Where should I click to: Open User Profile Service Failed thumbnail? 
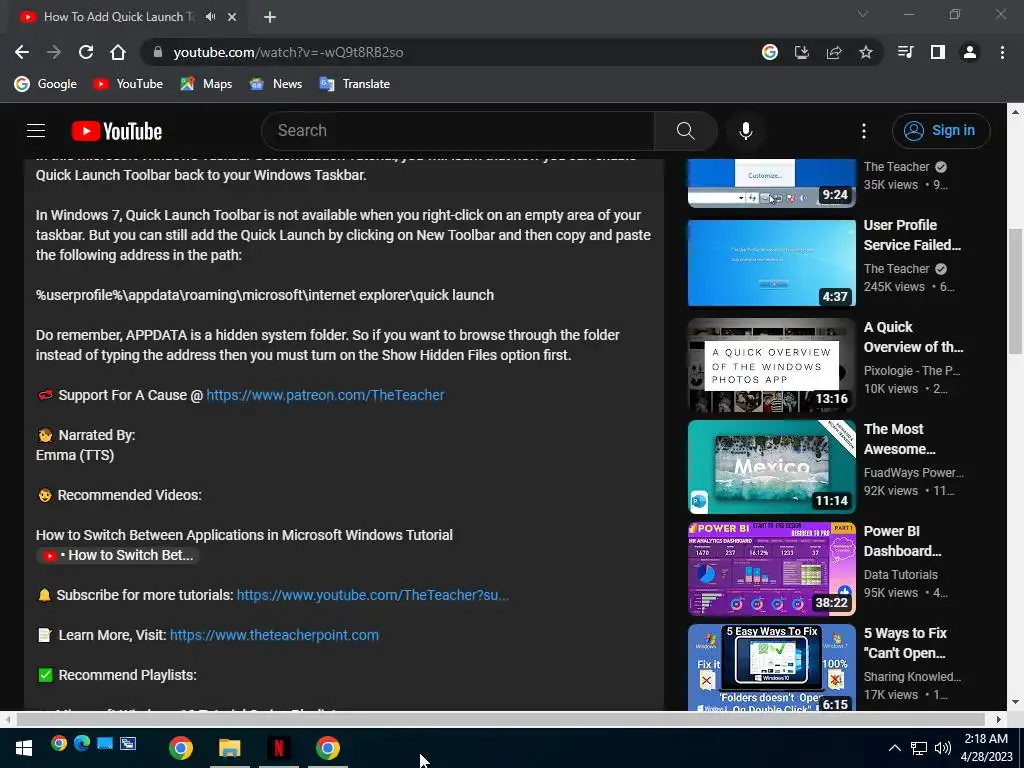point(771,263)
